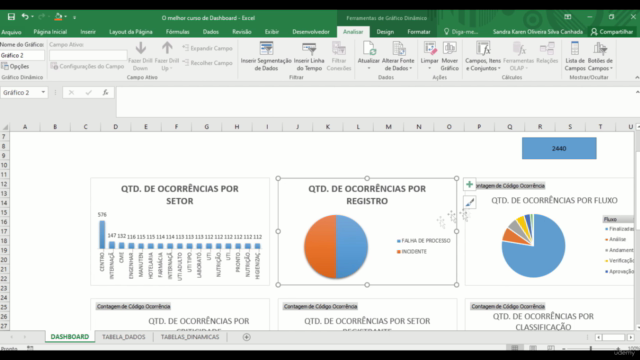Click Fazer Drill Down arrow icon
The height and width of the screenshot is (360, 640).
click(x=141, y=49)
